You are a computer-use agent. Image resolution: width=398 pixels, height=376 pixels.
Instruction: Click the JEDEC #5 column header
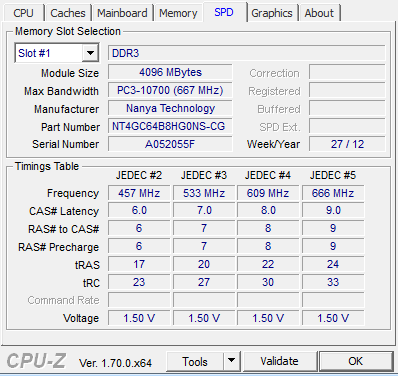[333, 175]
